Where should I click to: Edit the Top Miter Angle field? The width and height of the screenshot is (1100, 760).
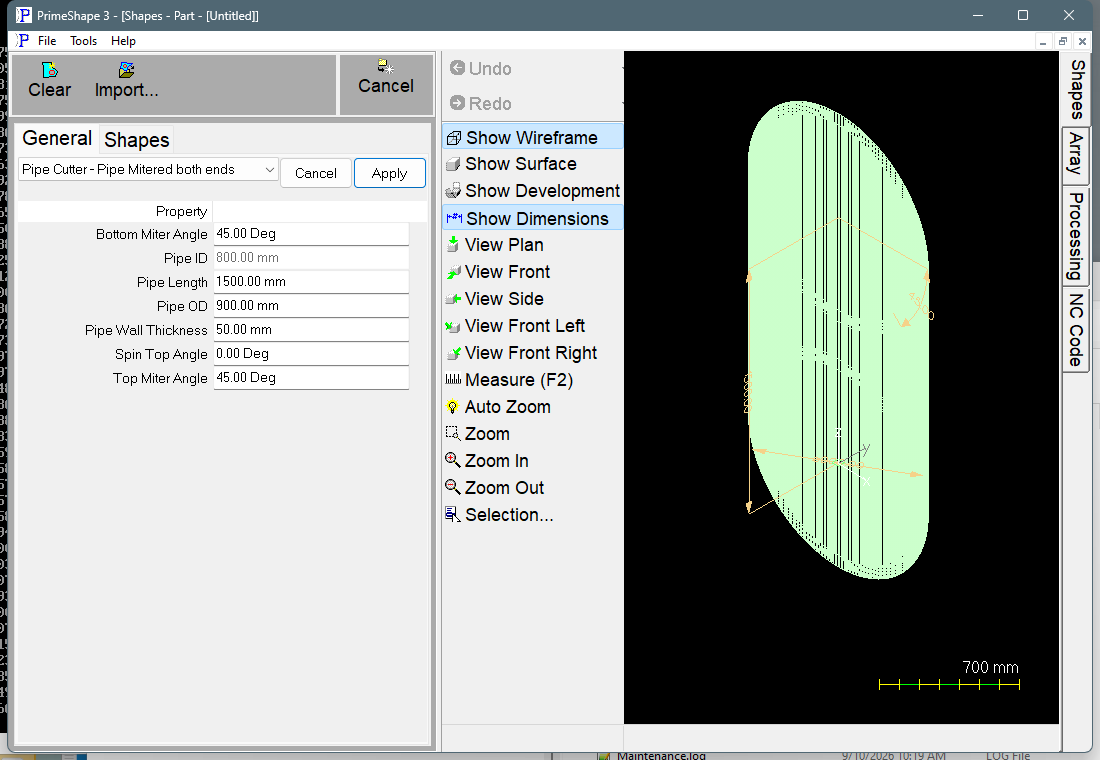[x=311, y=378]
